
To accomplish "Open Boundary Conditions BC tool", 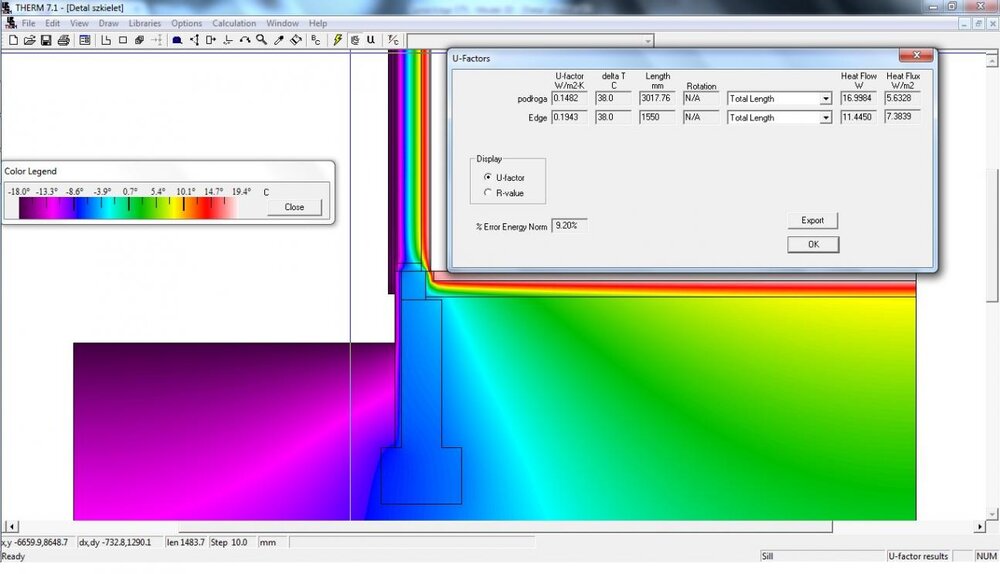I will 316,40.
